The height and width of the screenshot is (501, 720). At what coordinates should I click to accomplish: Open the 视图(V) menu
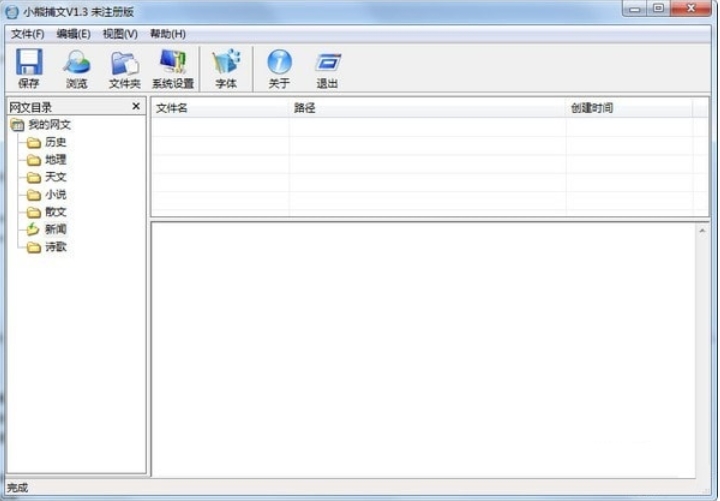point(120,34)
